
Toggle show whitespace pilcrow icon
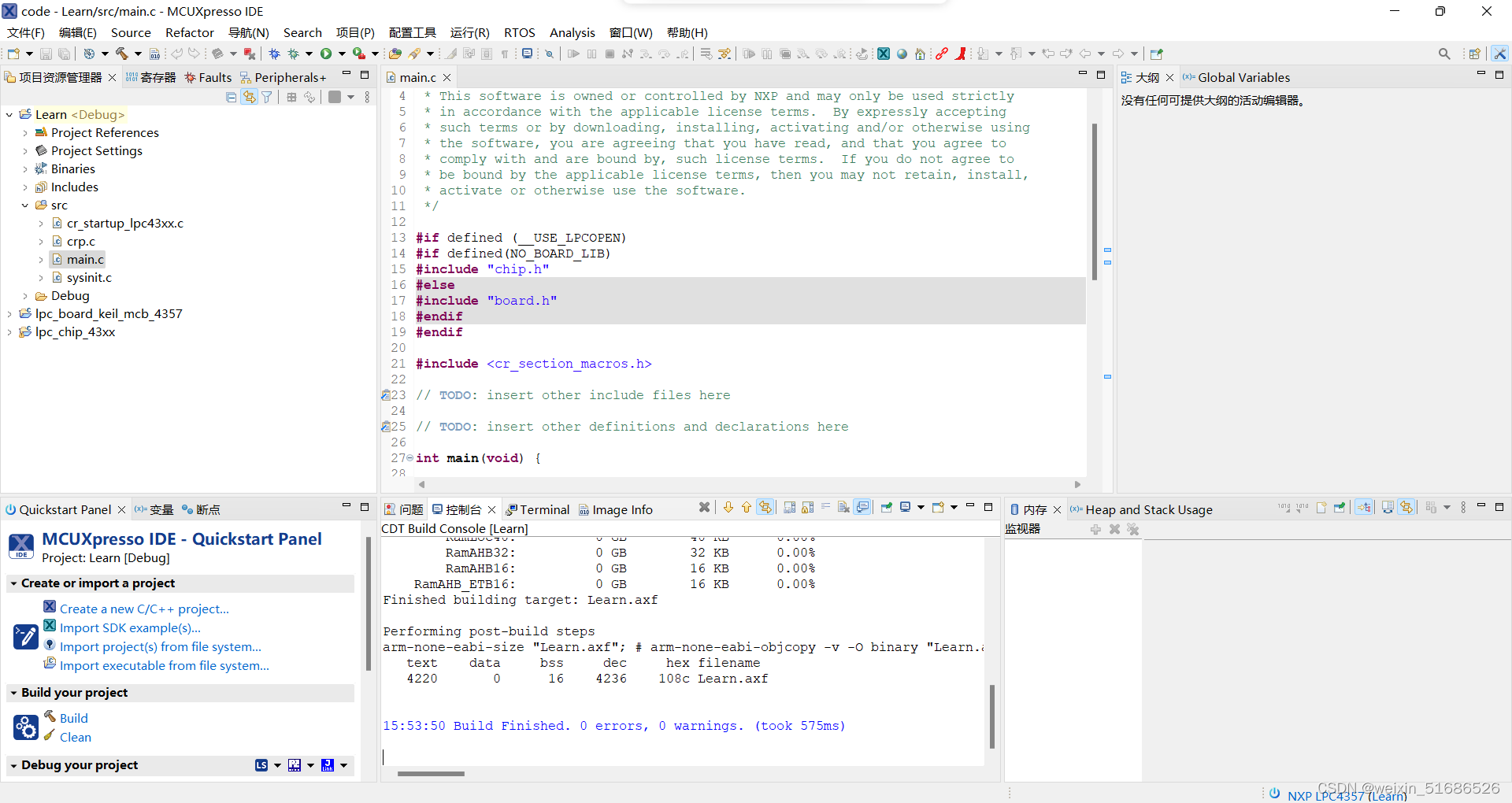pyautogui.click(x=505, y=54)
